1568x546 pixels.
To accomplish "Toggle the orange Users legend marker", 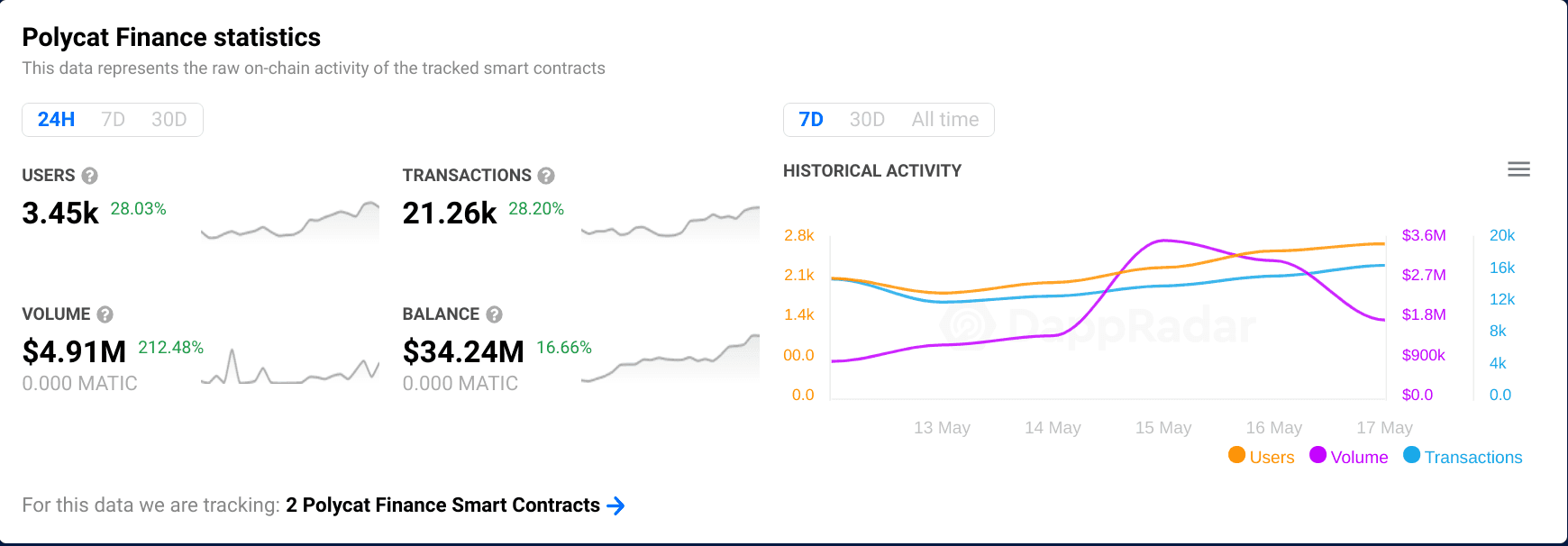I will point(1236,455).
